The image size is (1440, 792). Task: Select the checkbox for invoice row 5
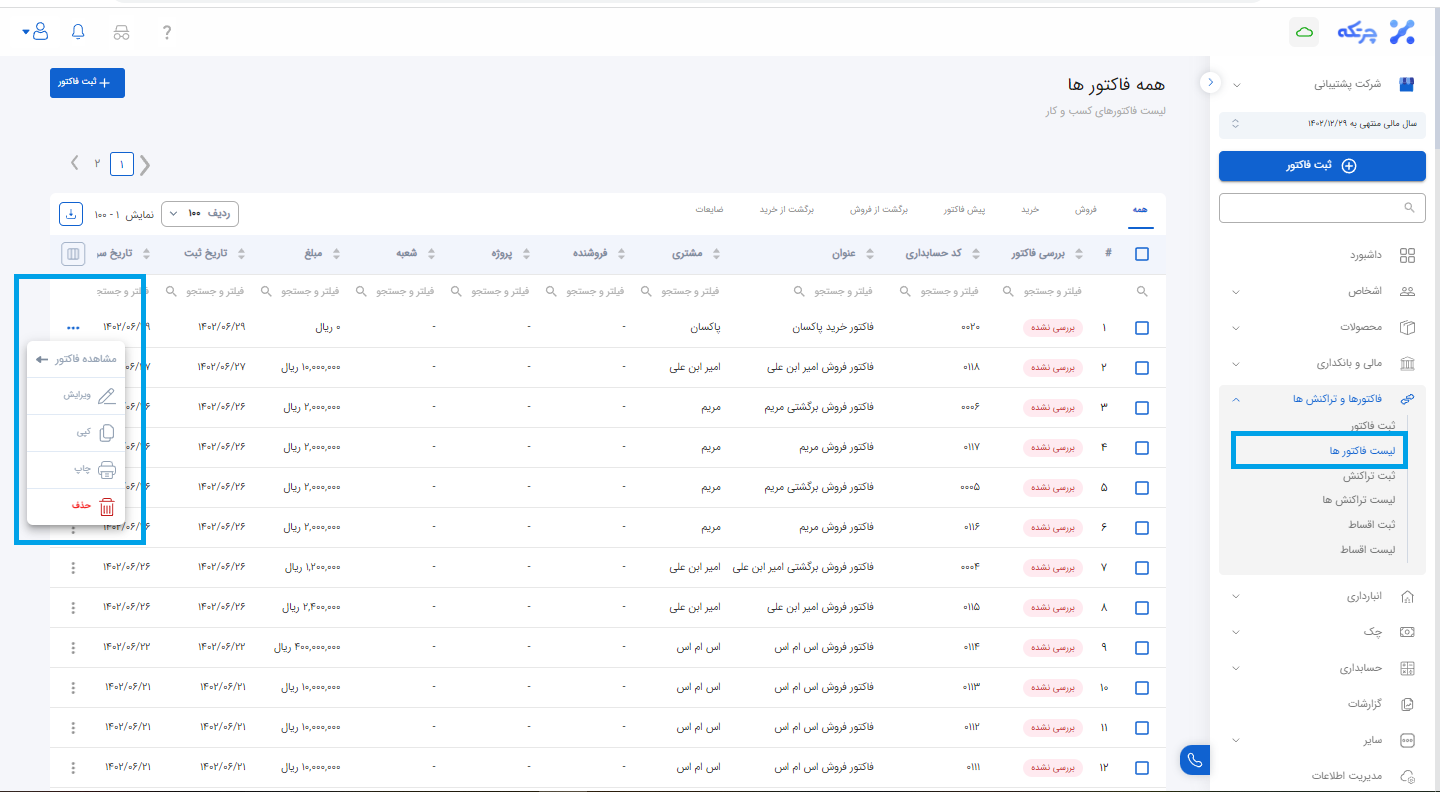tap(1142, 488)
